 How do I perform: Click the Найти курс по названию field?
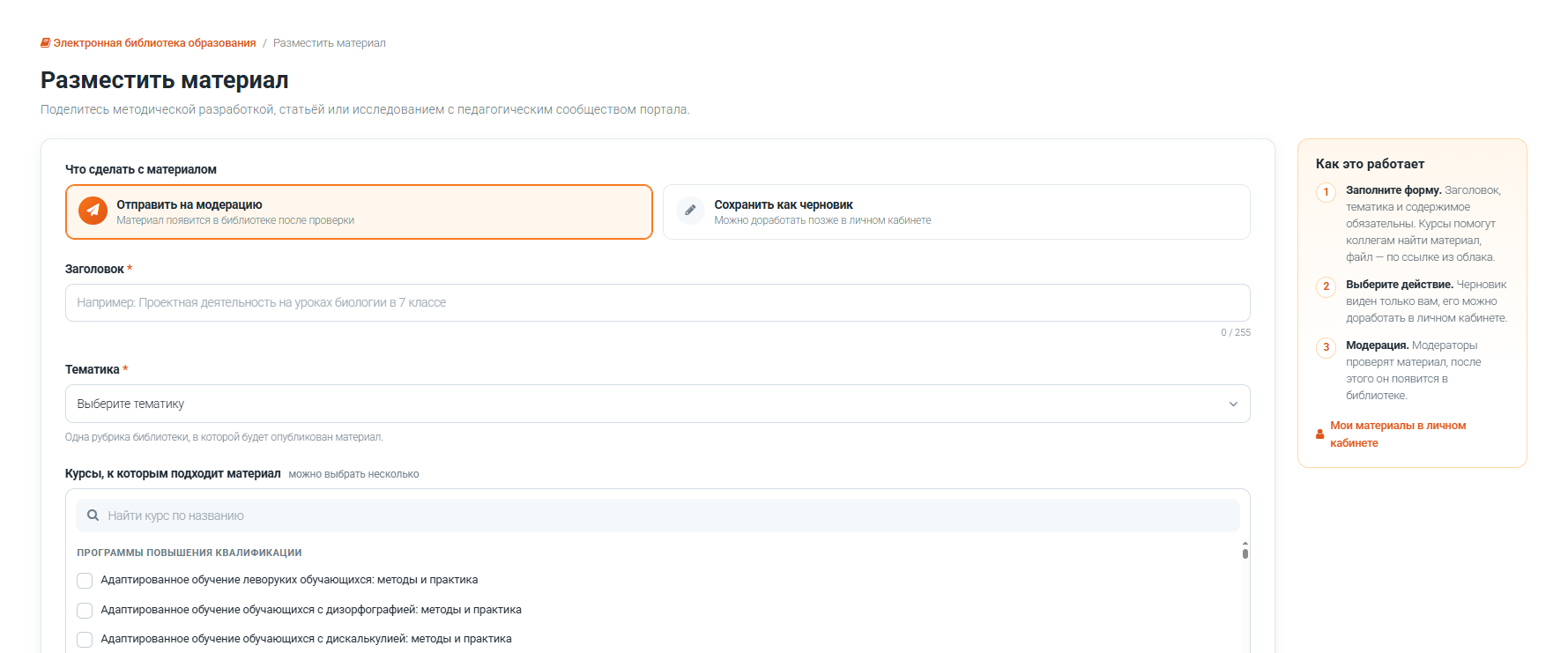pos(658,516)
